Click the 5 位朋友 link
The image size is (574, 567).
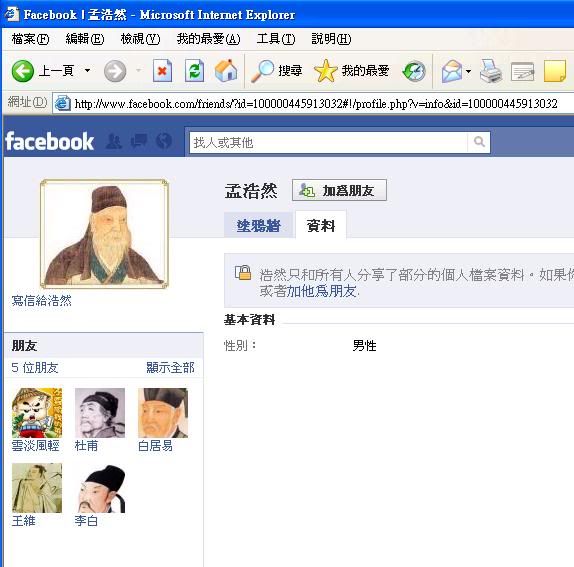pyautogui.click(x=35, y=368)
